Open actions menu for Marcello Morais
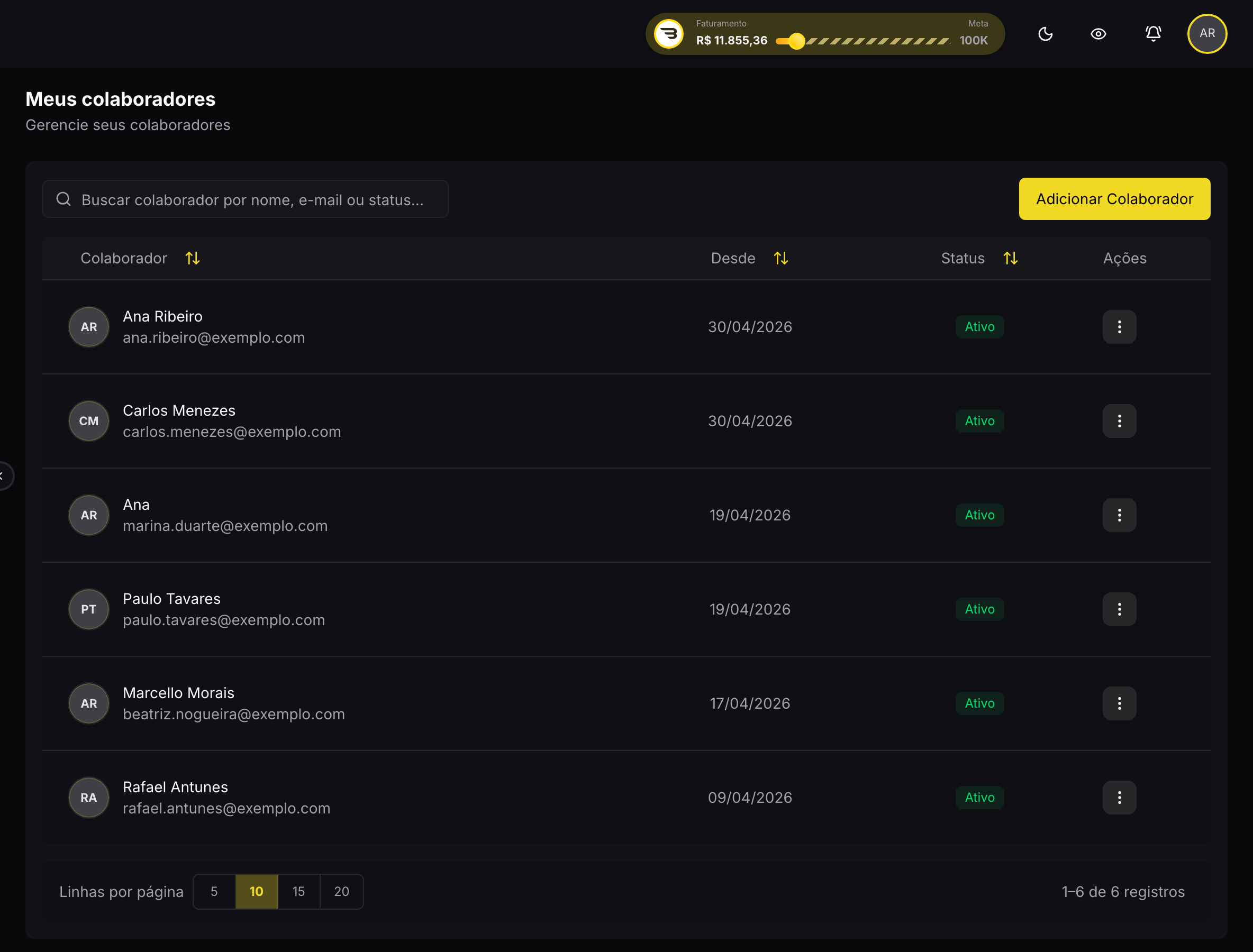 pos(1119,703)
